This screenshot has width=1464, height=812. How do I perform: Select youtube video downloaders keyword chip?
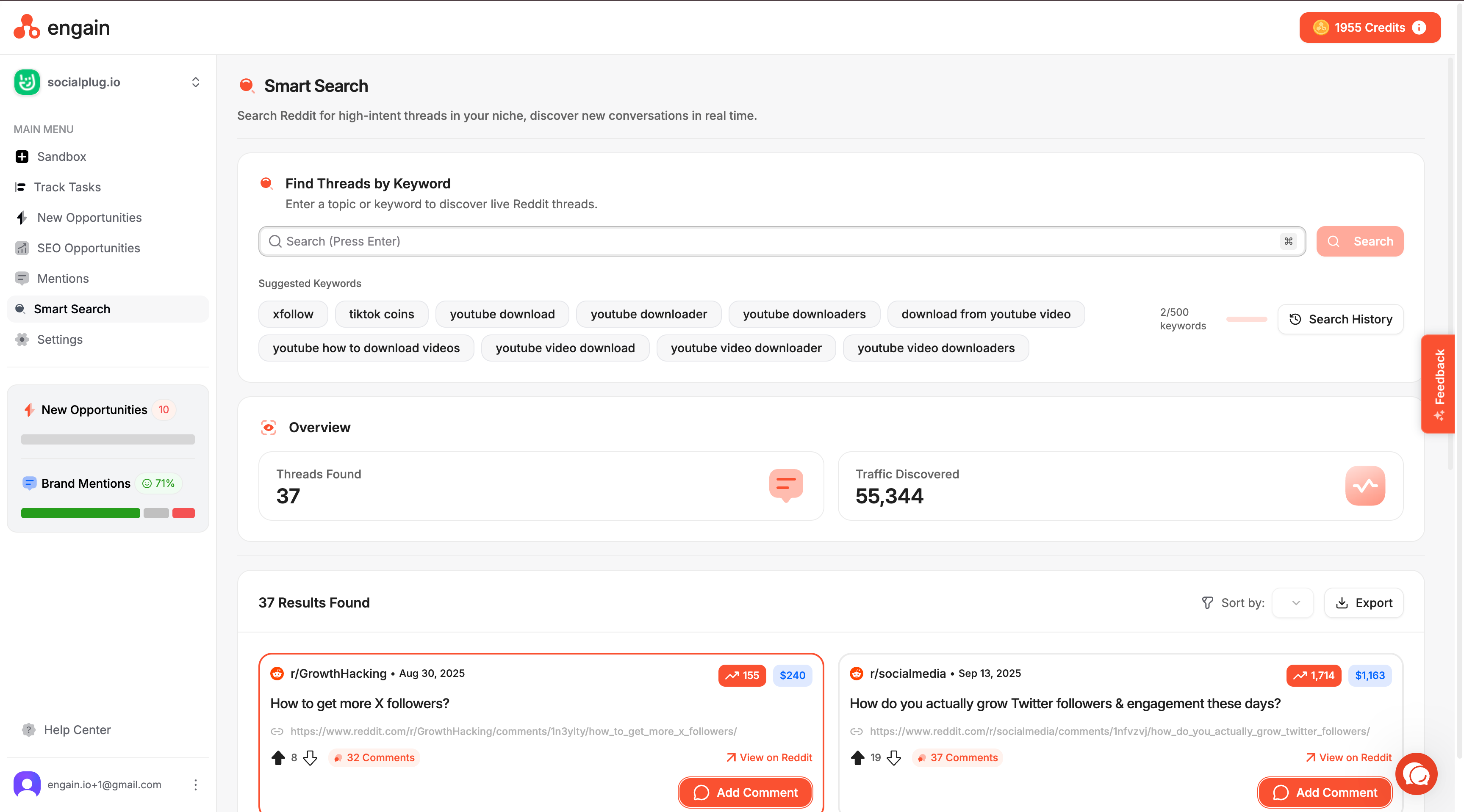click(935, 348)
